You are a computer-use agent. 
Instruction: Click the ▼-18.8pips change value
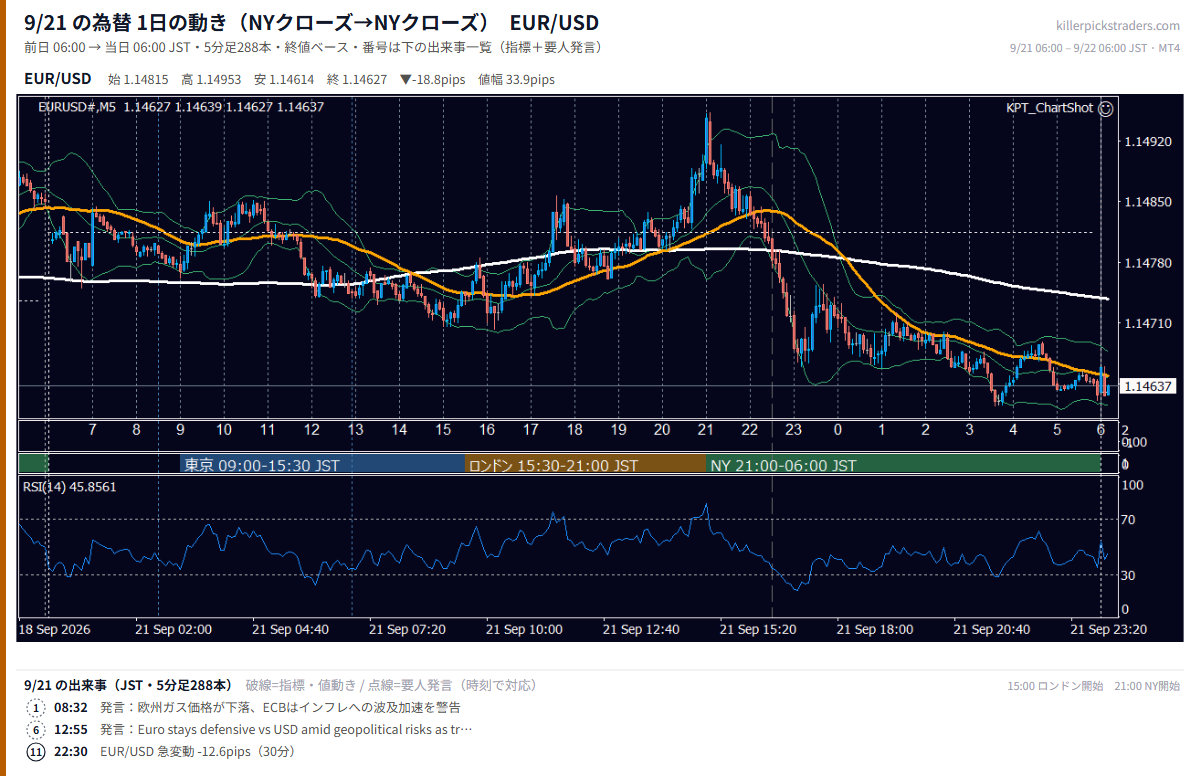pos(435,80)
